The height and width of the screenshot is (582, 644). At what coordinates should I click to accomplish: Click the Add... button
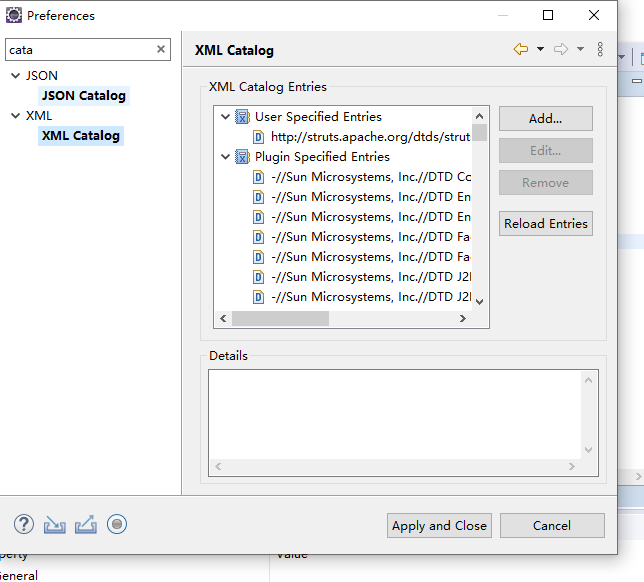546,119
